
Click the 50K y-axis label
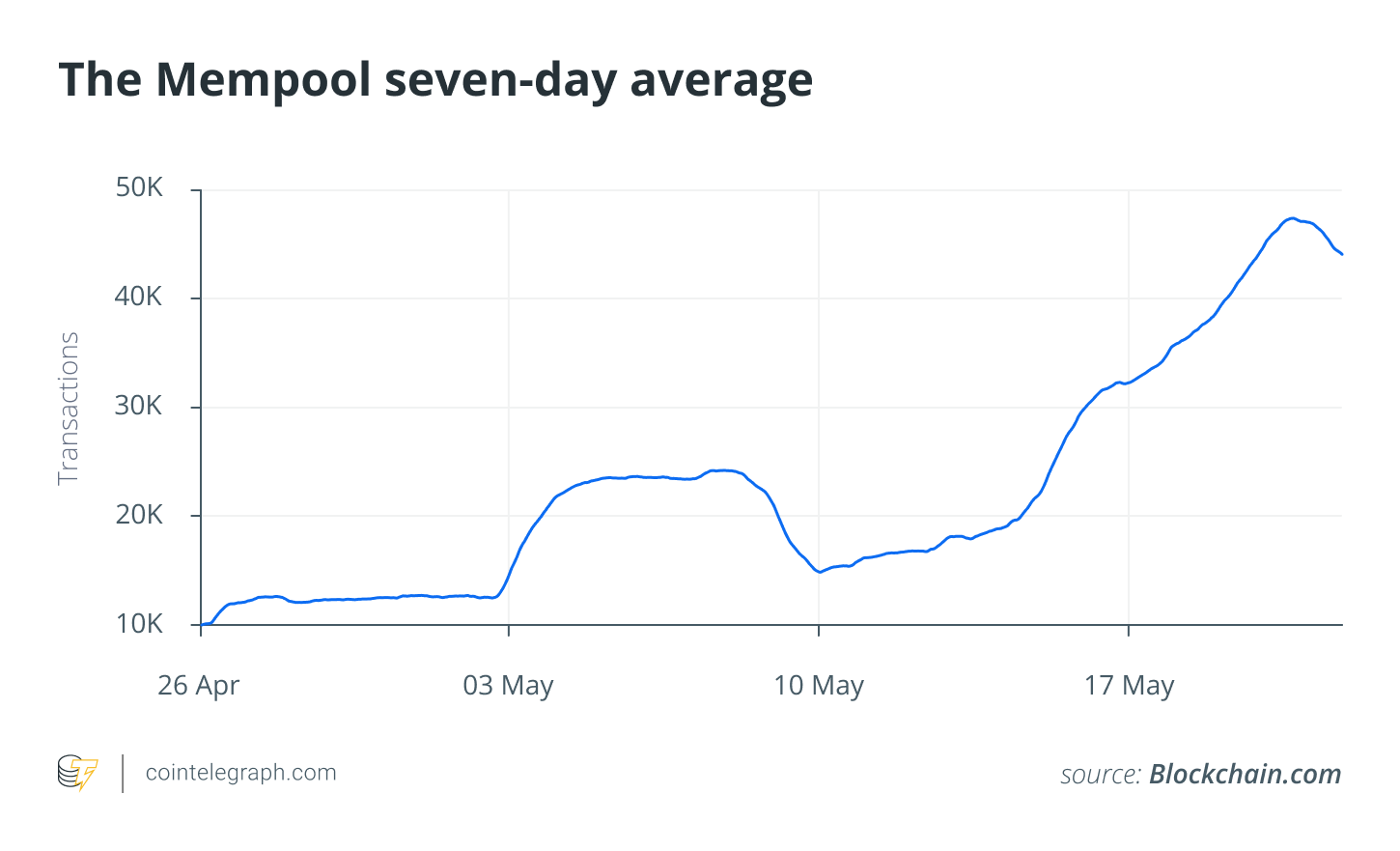[140, 187]
